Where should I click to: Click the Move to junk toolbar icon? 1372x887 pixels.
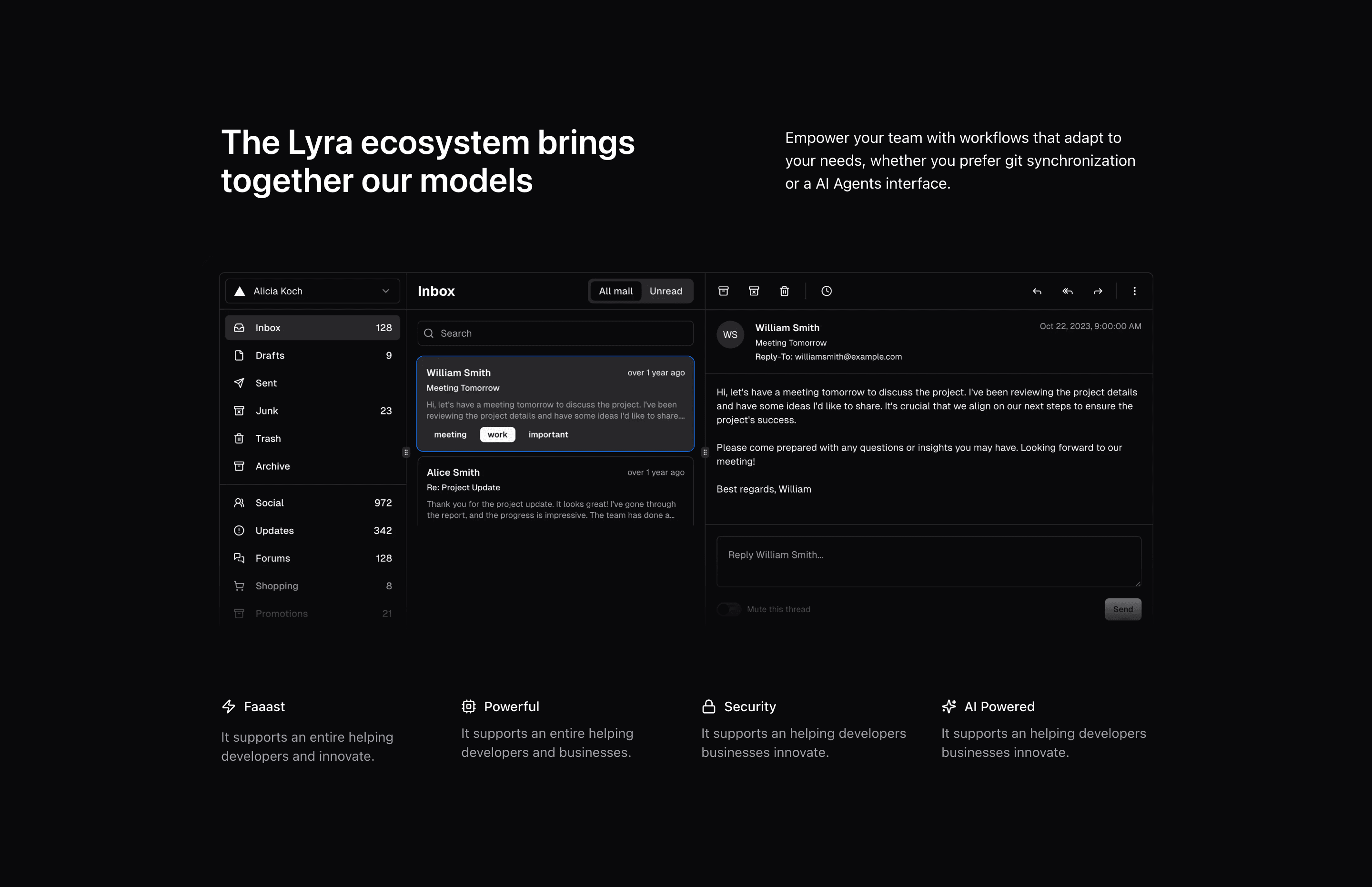coord(754,291)
